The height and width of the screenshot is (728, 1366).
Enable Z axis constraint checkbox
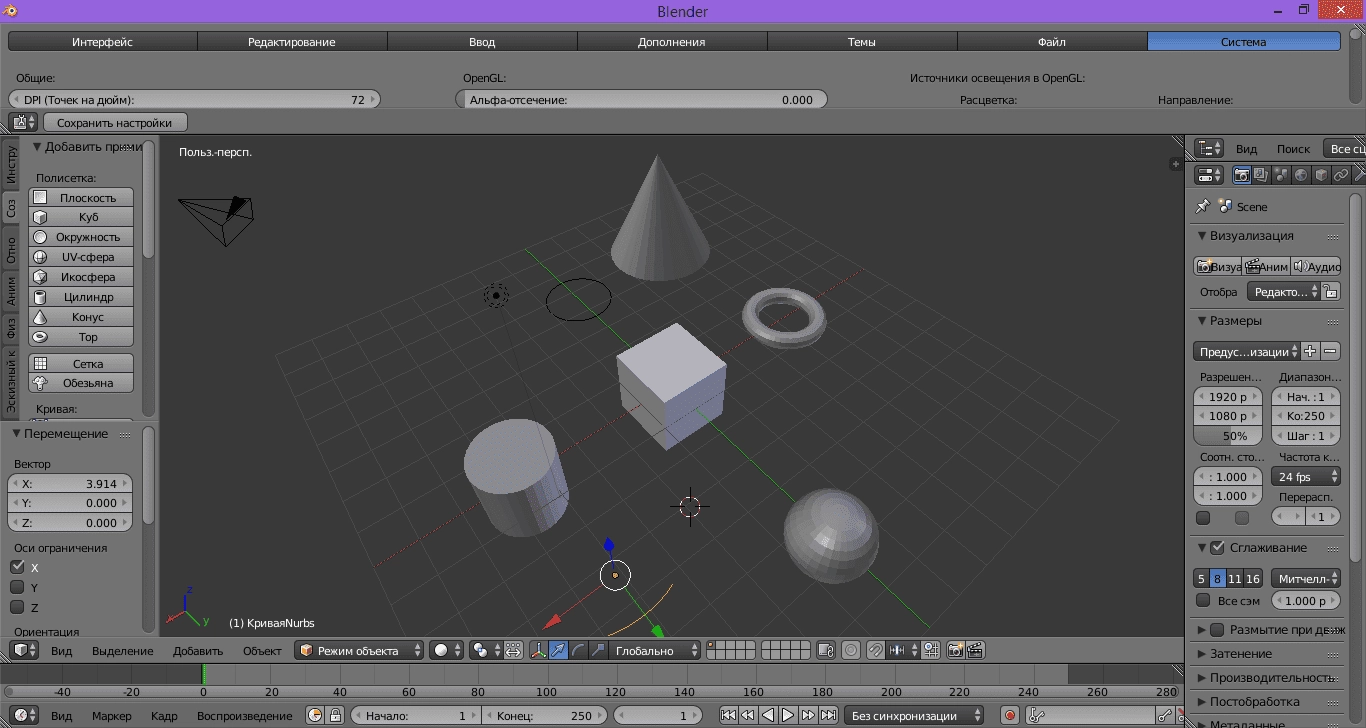(x=17, y=607)
